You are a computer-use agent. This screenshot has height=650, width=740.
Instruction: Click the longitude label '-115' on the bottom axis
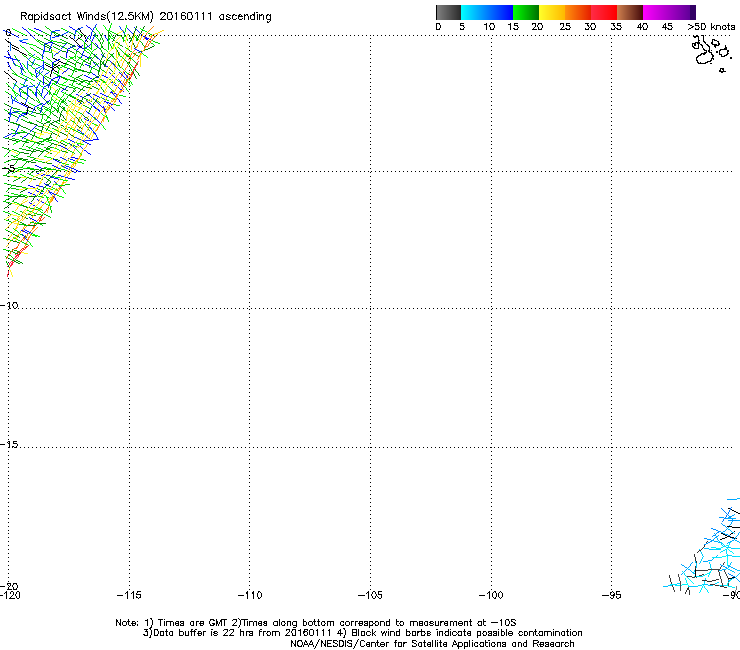(x=129, y=595)
